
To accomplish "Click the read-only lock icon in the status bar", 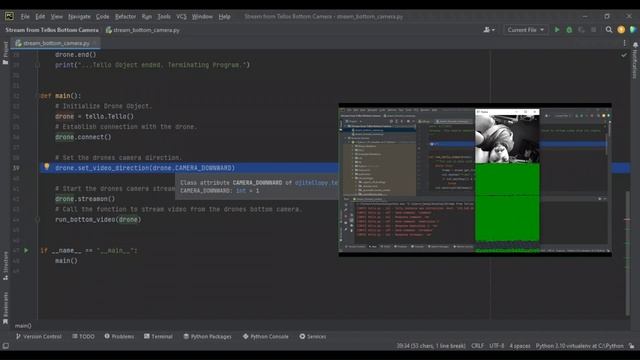I will (631, 346).
